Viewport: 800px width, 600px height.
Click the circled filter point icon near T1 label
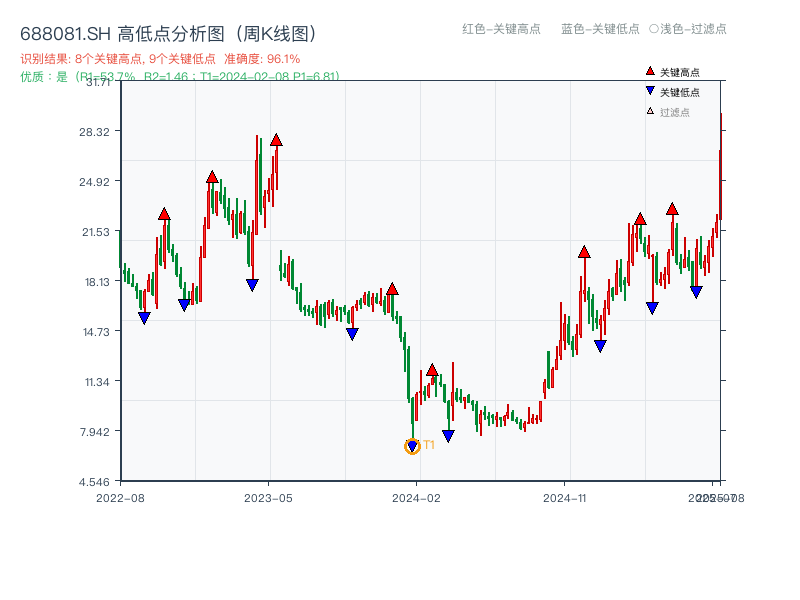click(x=412, y=446)
